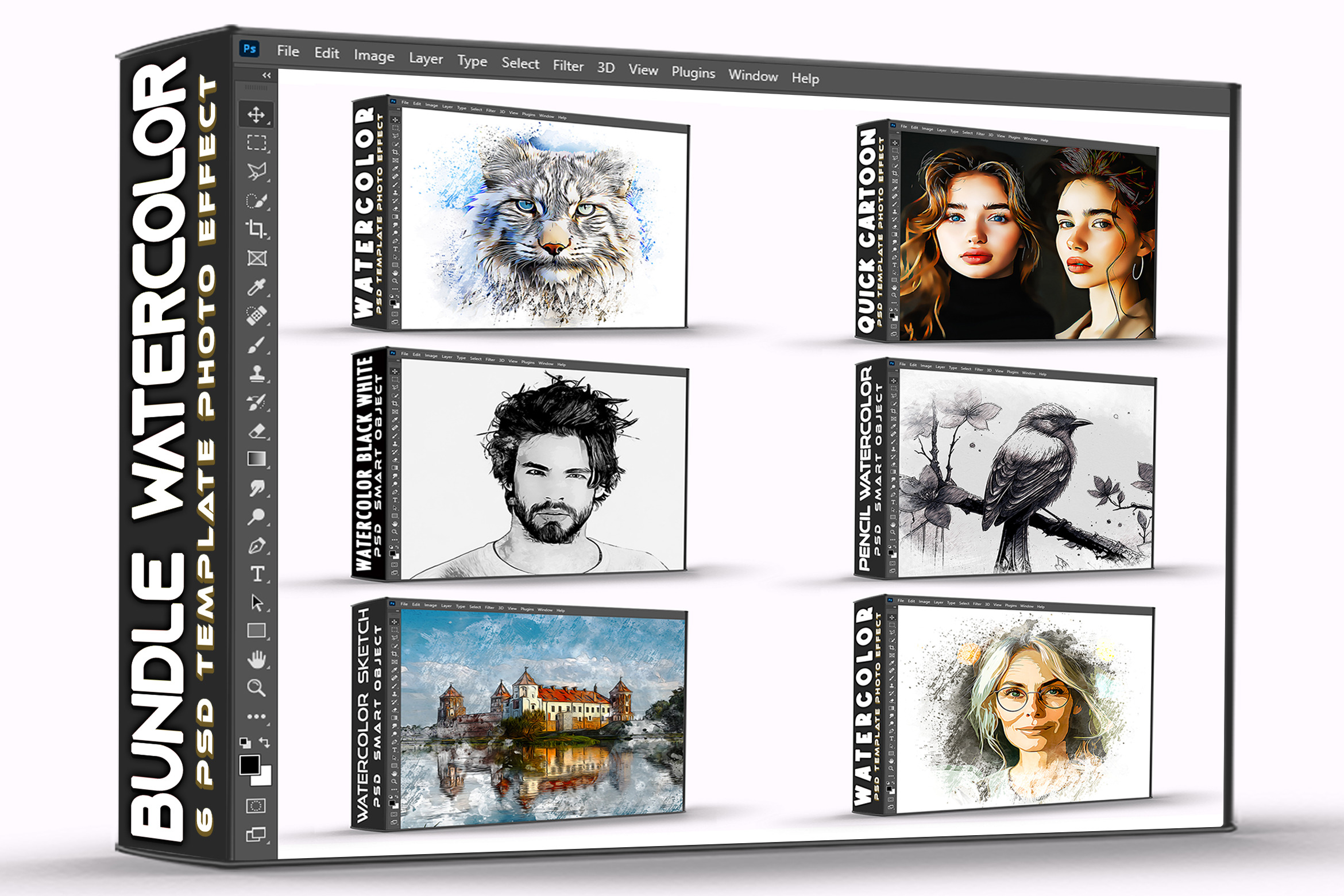Select the Spot Healing Brush tool
Screen dimensions: 1344x896
pyautogui.click(x=256, y=315)
